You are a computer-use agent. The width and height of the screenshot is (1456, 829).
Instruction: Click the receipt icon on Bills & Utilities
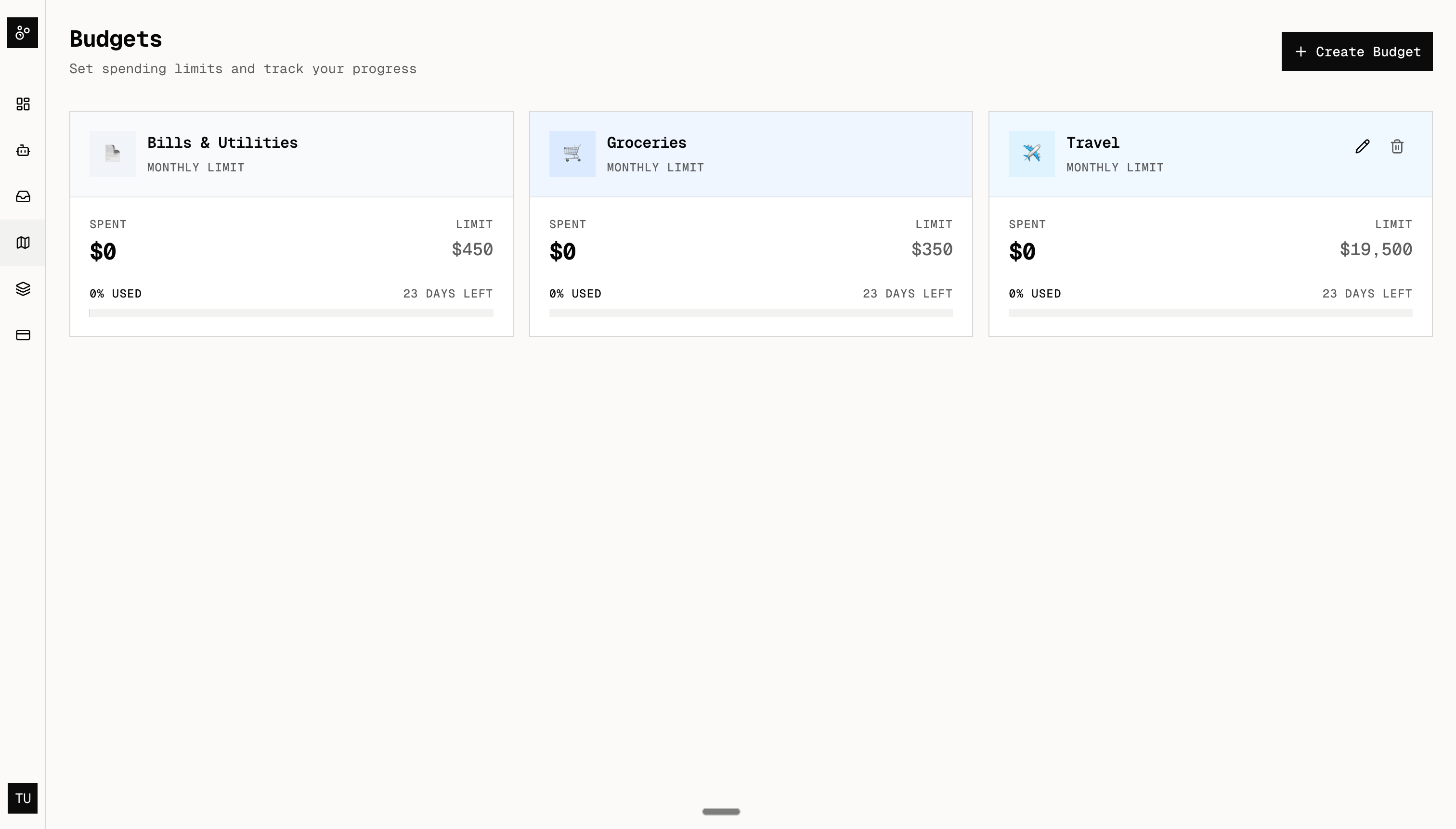click(112, 154)
